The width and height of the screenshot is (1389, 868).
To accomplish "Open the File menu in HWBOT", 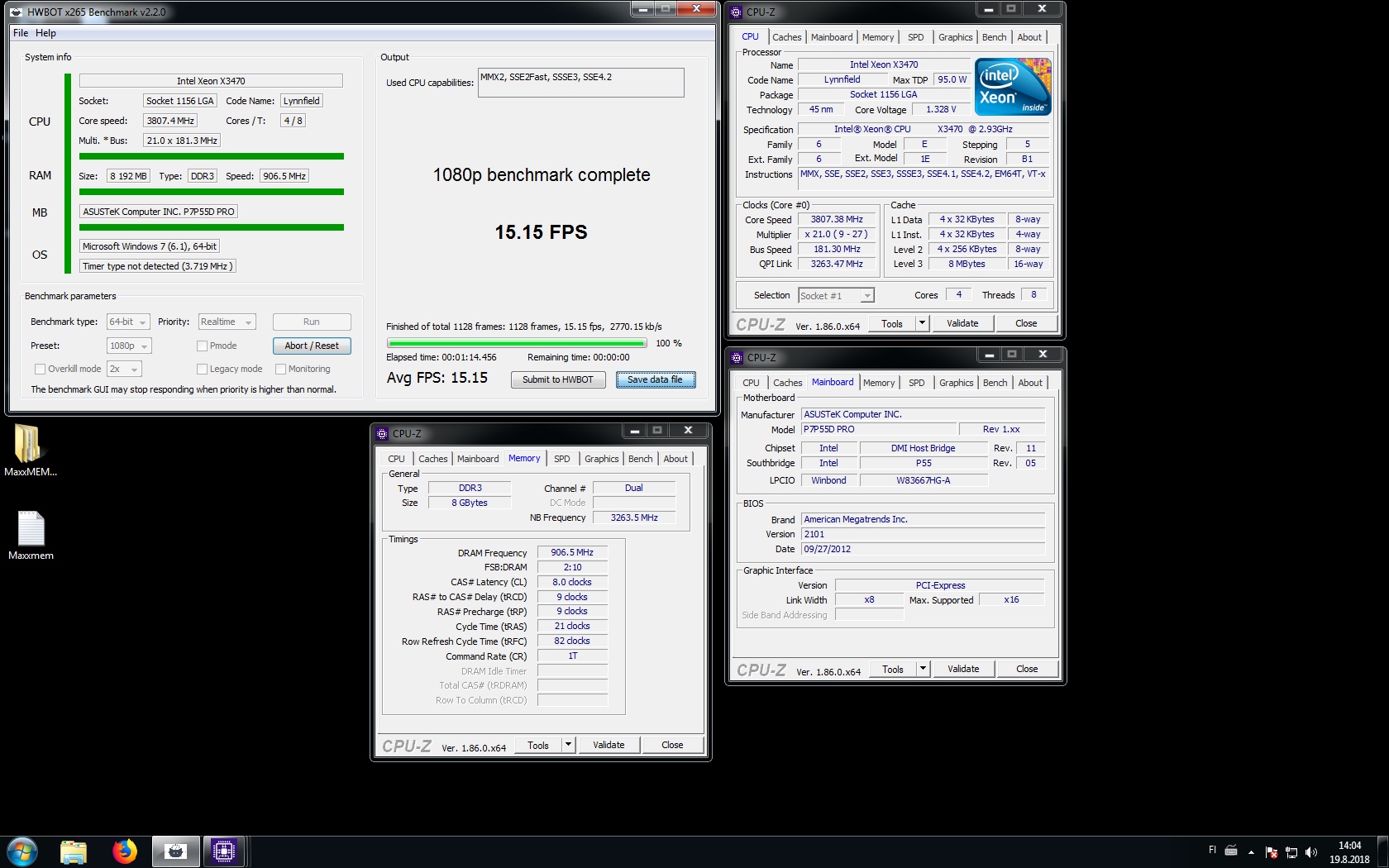I will (21, 33).
